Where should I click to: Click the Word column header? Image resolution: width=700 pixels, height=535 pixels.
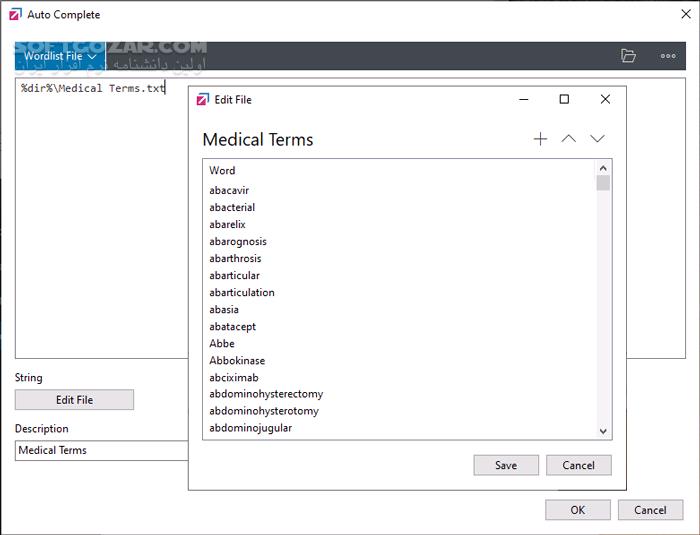[x=222, y=170]
